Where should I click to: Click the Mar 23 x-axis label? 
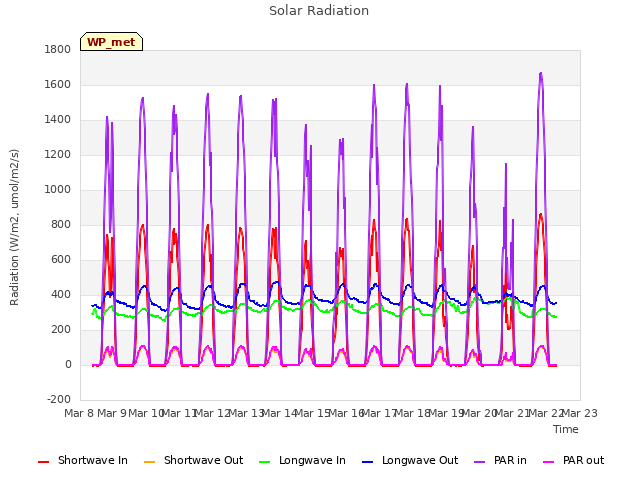point(580,413)
